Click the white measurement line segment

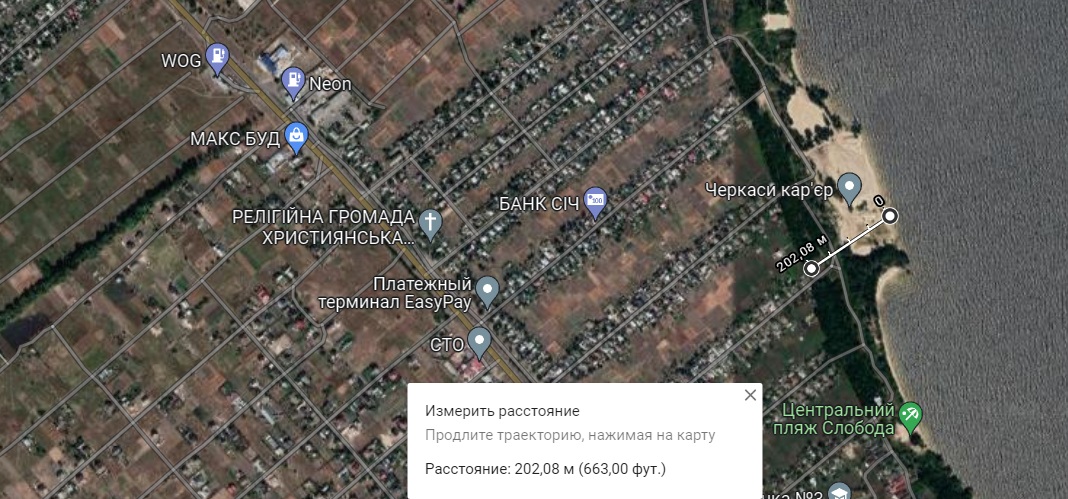850,242
